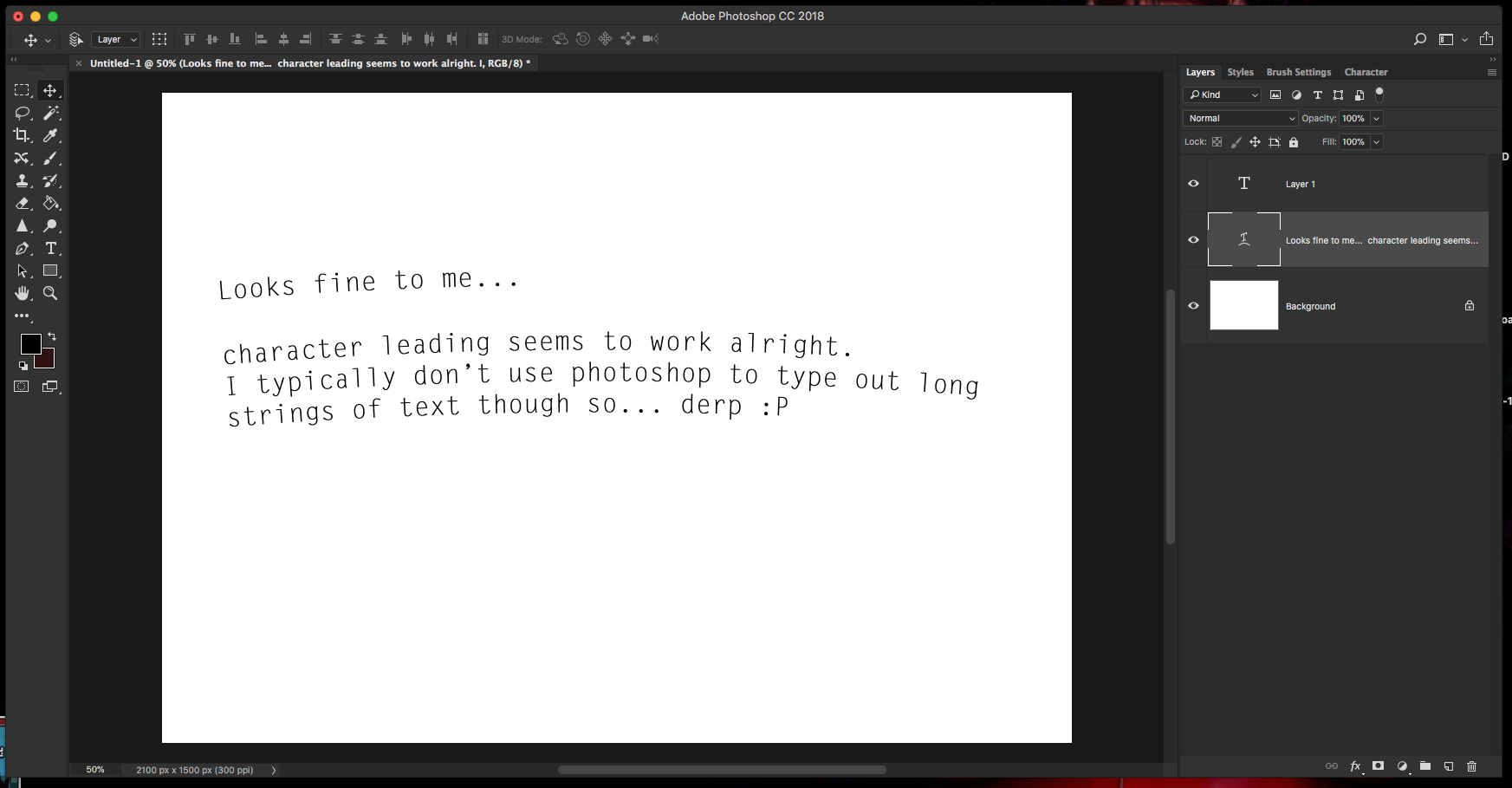Reset to default foreground and background colors
Image resolution: width=1512 pixels, height=788 pixels.
point(23,366)
